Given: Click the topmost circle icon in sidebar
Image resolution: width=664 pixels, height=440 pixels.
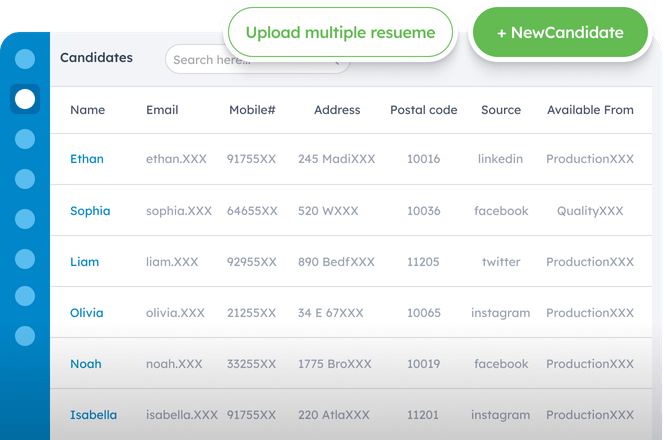Looking at the screenshot, I should [x=25, y=59].
